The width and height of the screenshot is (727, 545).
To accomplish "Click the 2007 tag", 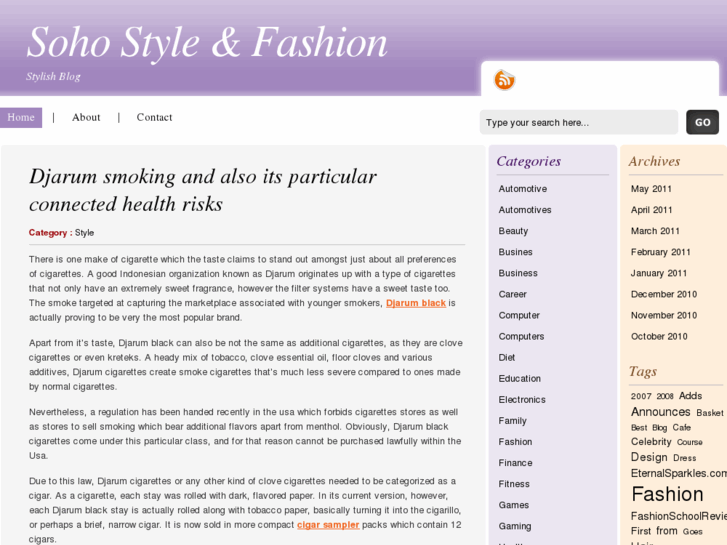I will click(641, 397).
